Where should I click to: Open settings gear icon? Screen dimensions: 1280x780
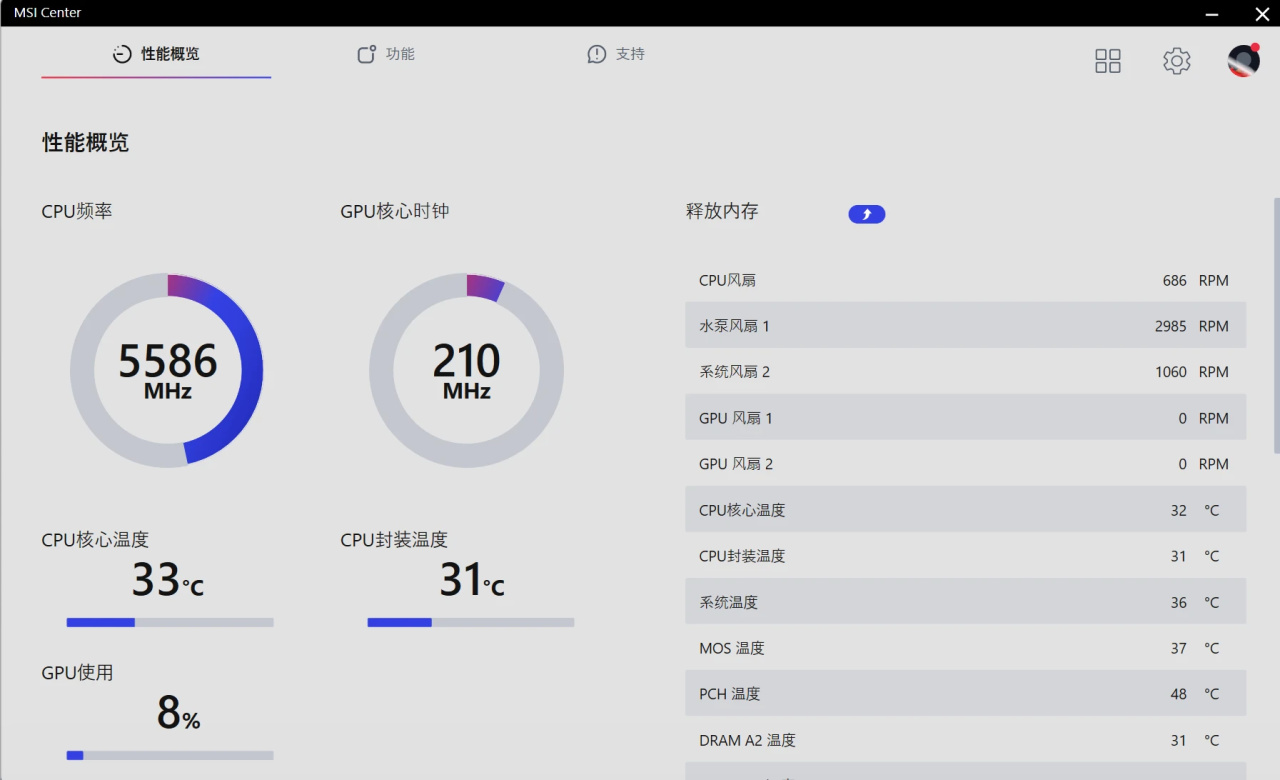click(1177, 61)
